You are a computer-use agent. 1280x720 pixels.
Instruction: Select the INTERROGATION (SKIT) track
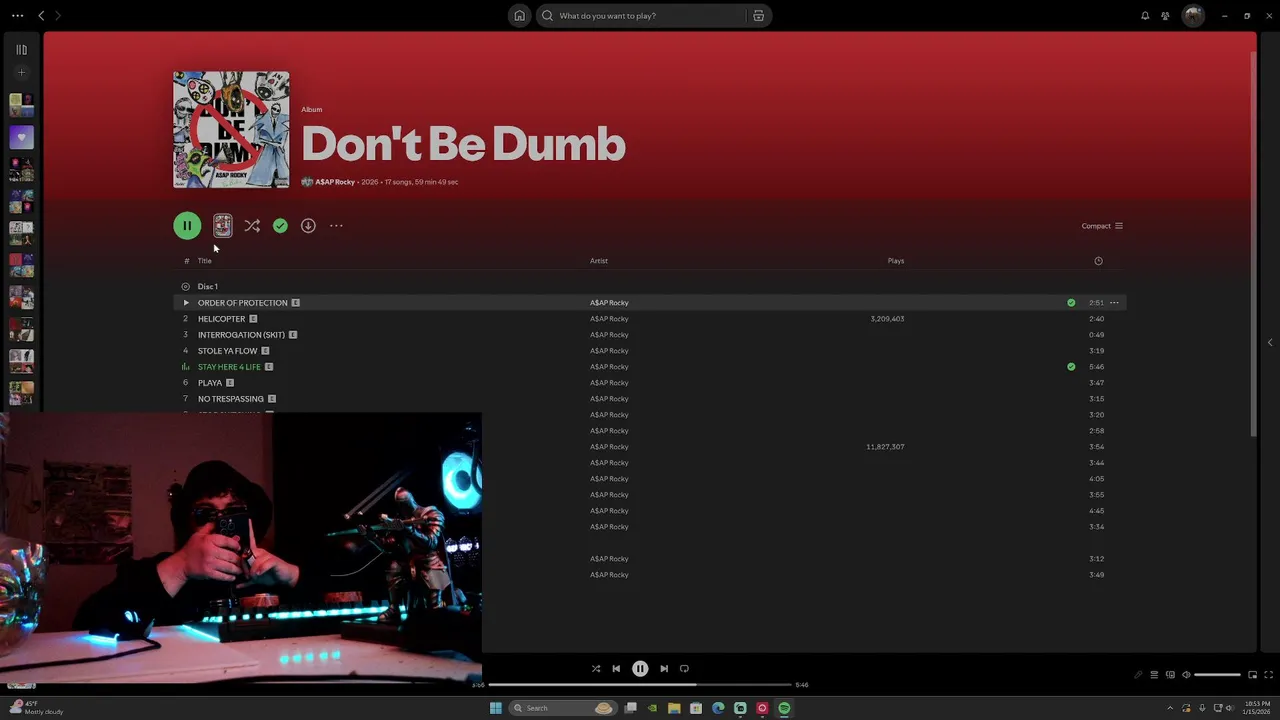(x=650, y=335)
